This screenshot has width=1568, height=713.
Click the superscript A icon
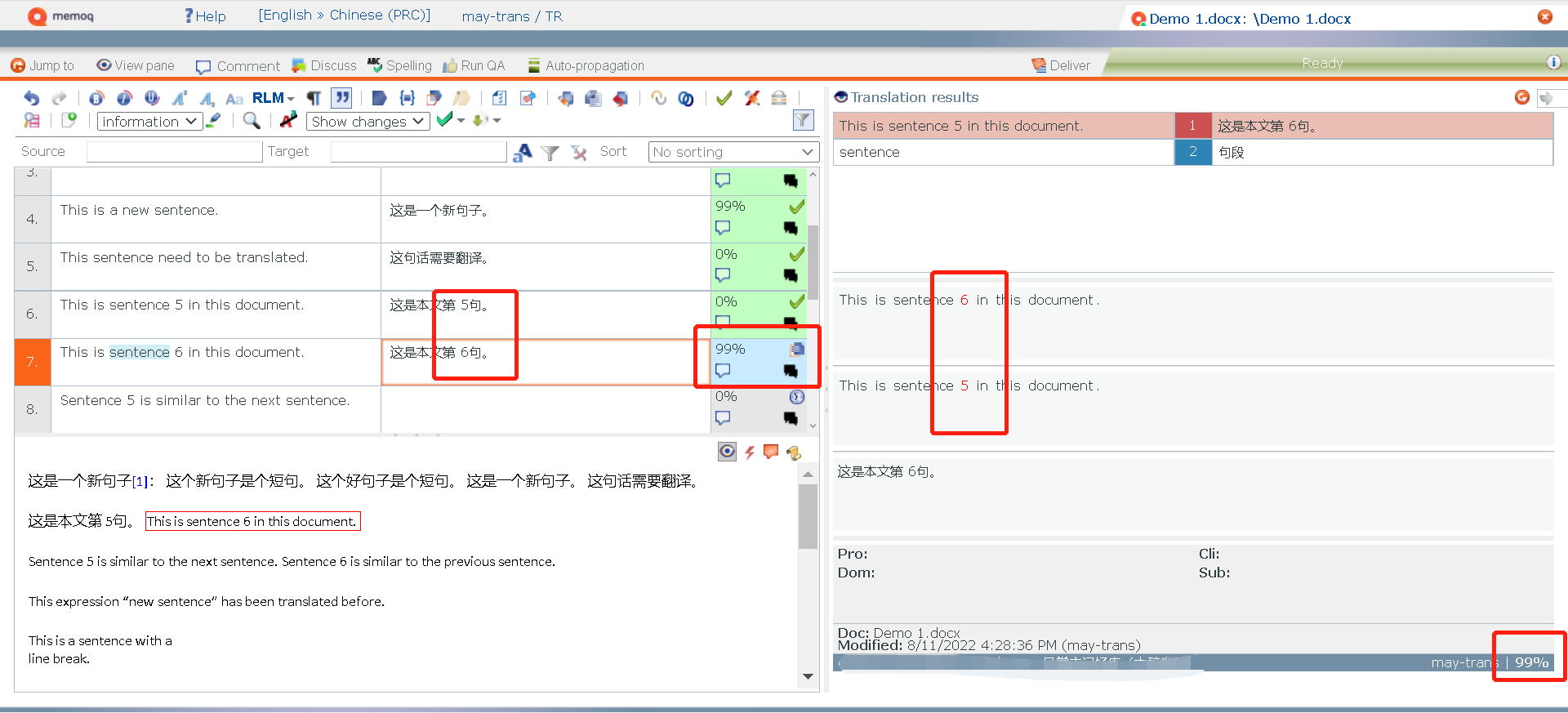[180, 98]
